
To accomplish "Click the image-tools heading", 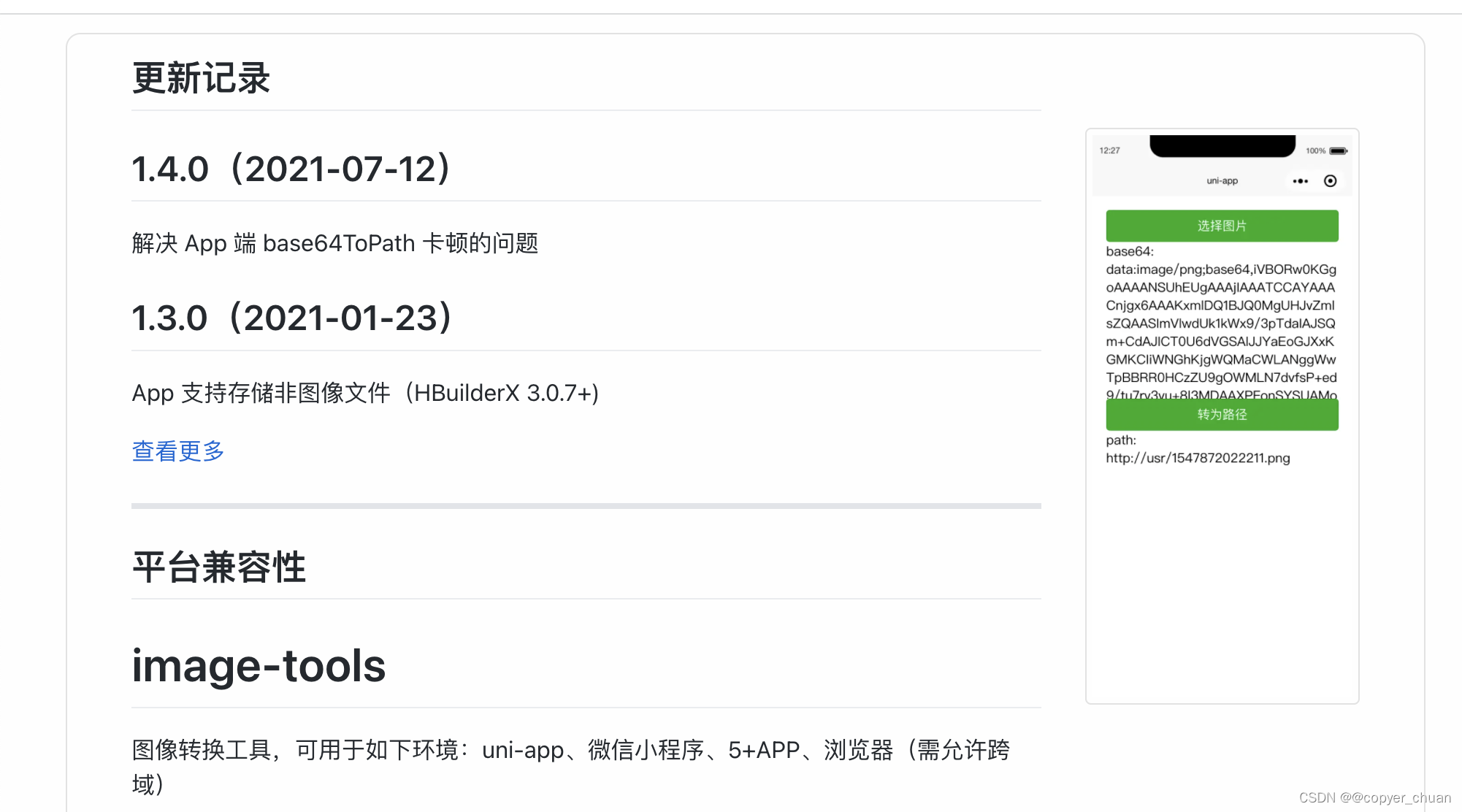I will pos(259,664).
